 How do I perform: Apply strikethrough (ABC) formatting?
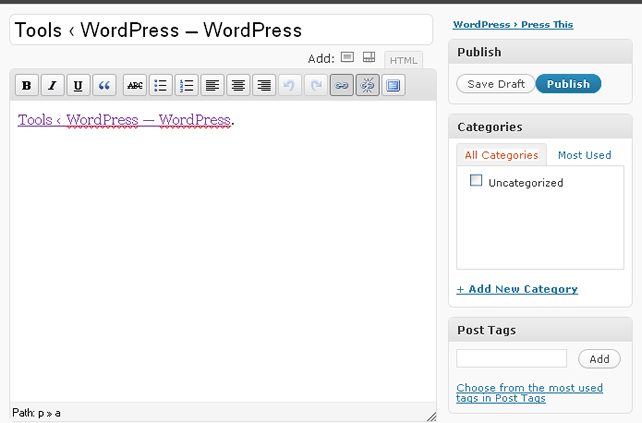135,86
